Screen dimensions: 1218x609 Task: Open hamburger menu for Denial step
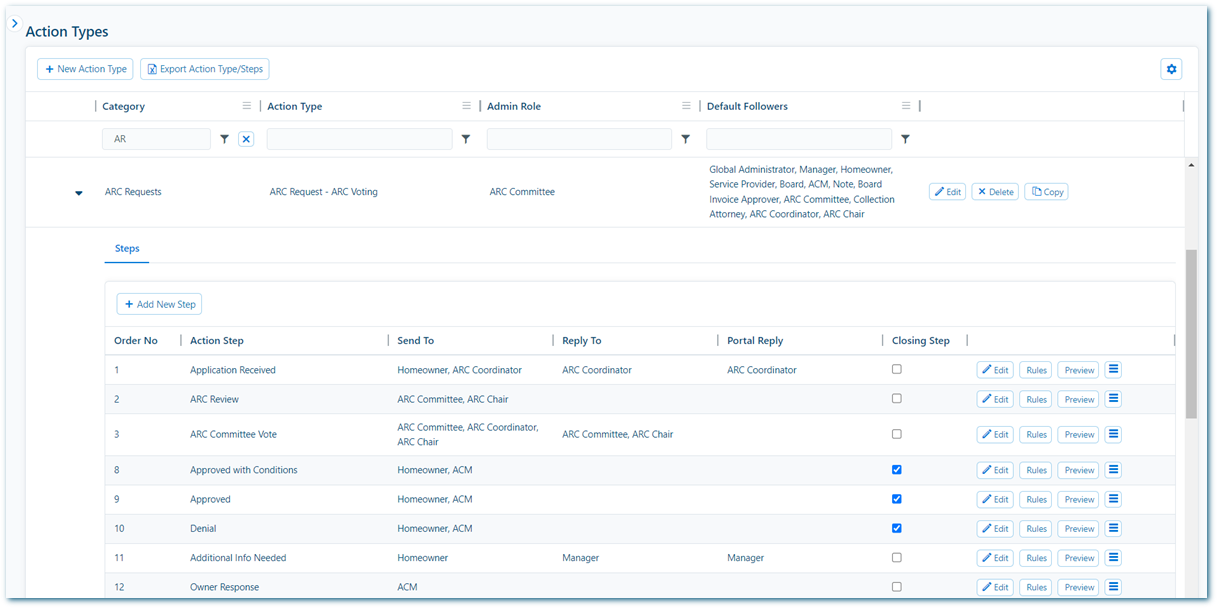(1114, 528)
